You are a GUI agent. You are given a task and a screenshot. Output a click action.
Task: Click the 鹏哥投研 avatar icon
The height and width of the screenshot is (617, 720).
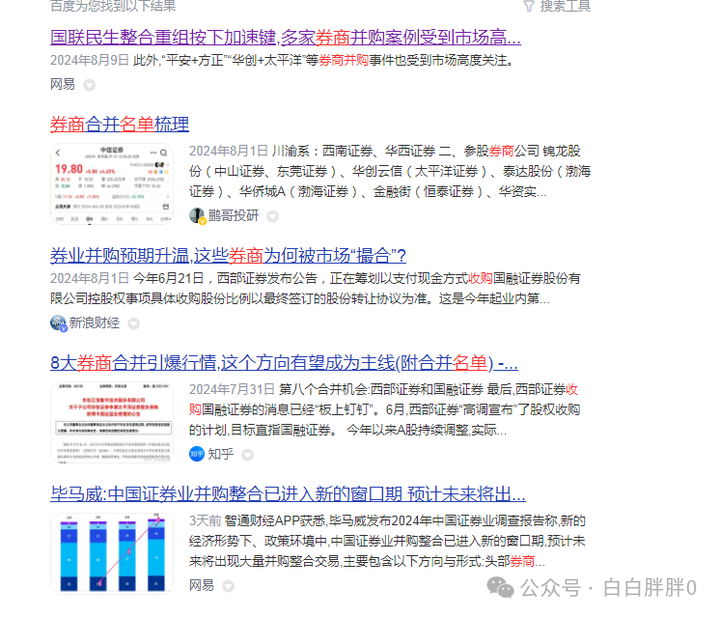click(x=197, y=215)
